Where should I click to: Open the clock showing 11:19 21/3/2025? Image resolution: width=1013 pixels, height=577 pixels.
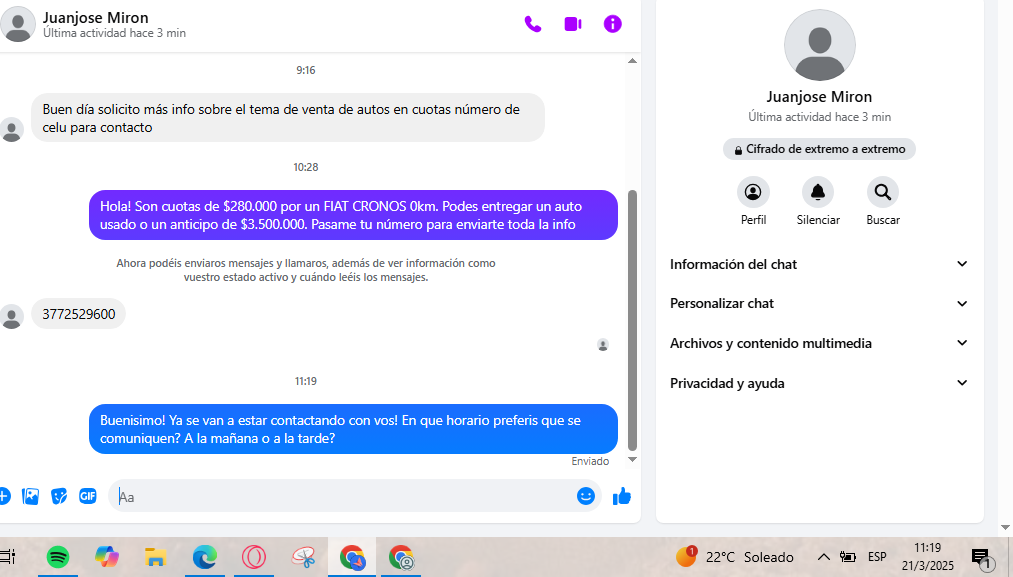[928, 557]
